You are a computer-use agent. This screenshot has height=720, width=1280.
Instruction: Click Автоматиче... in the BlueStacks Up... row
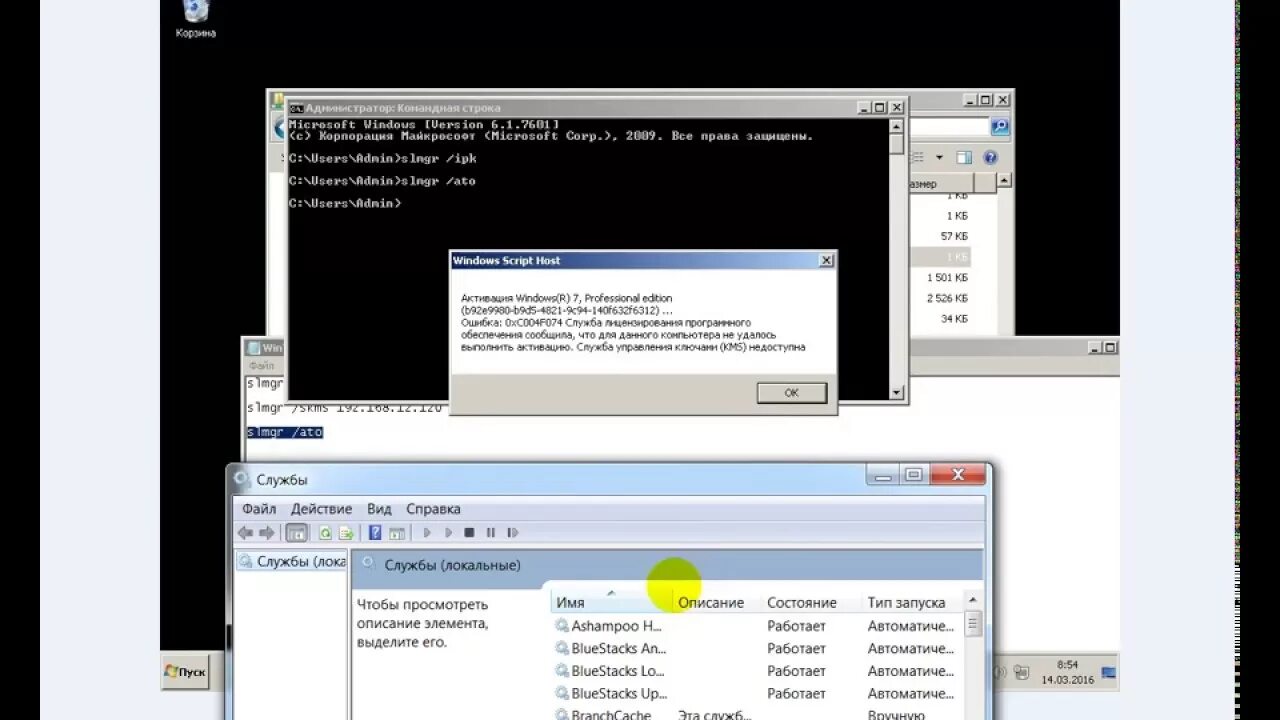pyautogui.click(x=910, y=693)
